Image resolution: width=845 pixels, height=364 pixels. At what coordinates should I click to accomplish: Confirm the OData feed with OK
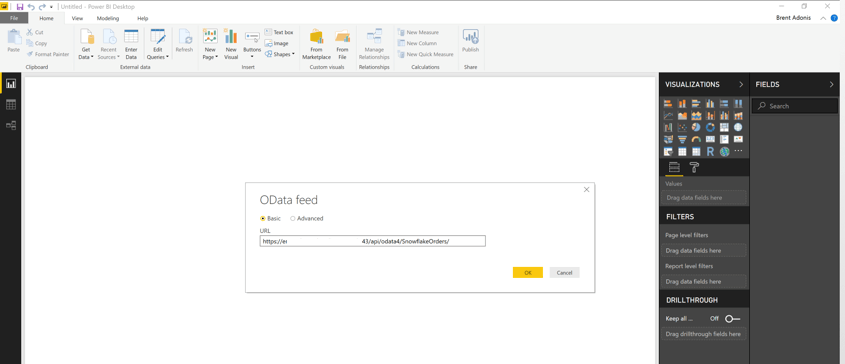[528, 273]
